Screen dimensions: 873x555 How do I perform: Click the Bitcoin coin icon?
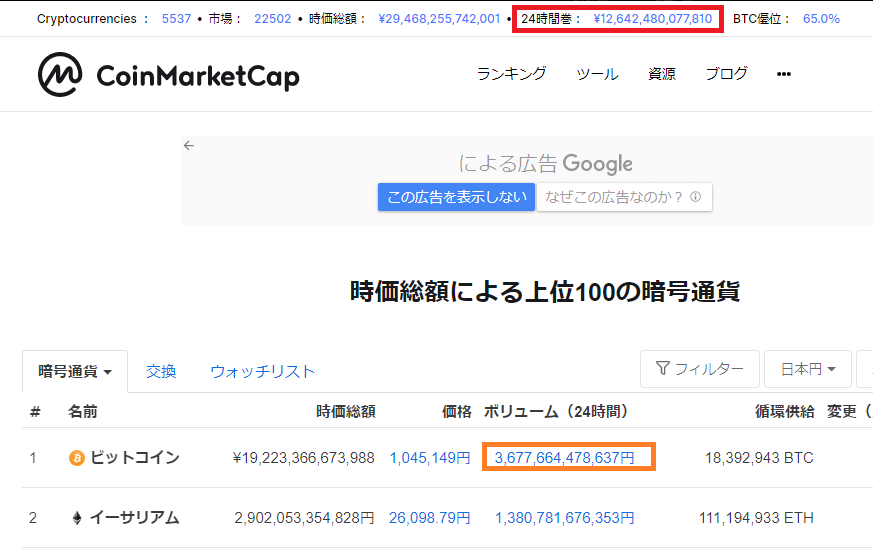tap(76, 458)
